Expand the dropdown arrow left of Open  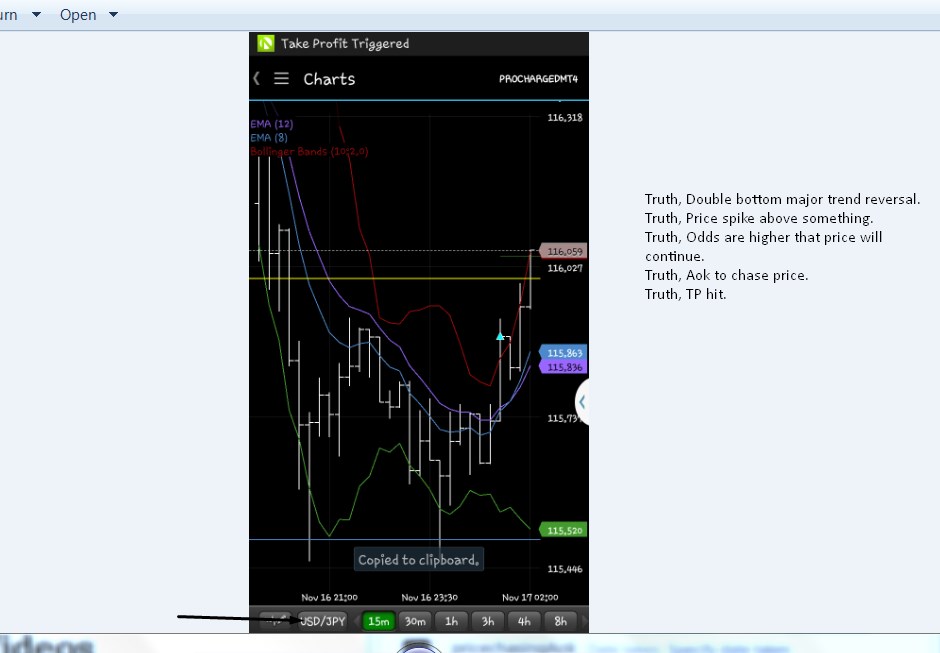pyautogui.click(x=37, y=14)
